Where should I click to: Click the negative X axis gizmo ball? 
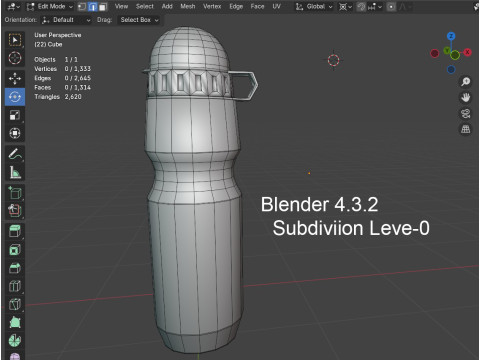(x=435, y=53)
